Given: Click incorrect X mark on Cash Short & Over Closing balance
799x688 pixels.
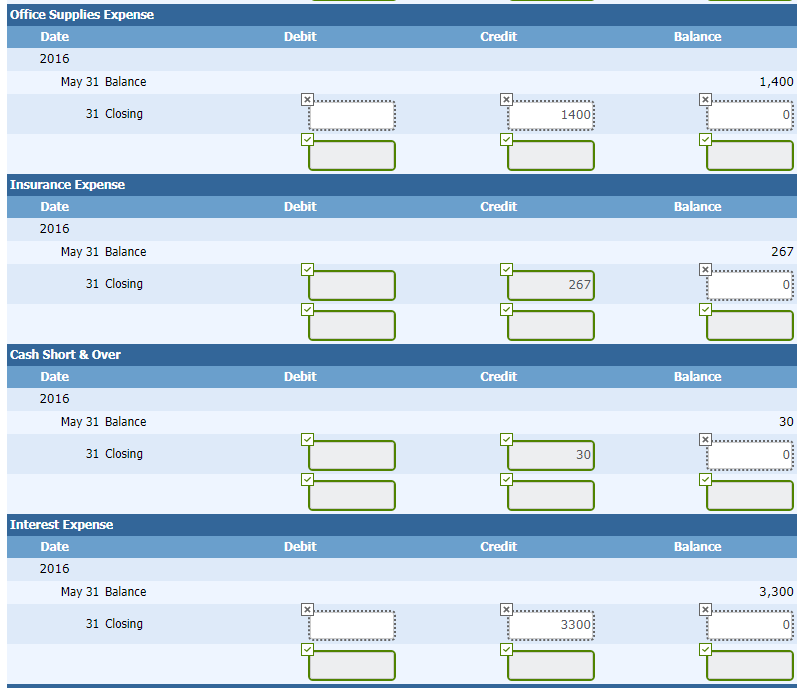Looking at the screenshot, I should pyautogui.click(x=705, y=439).
